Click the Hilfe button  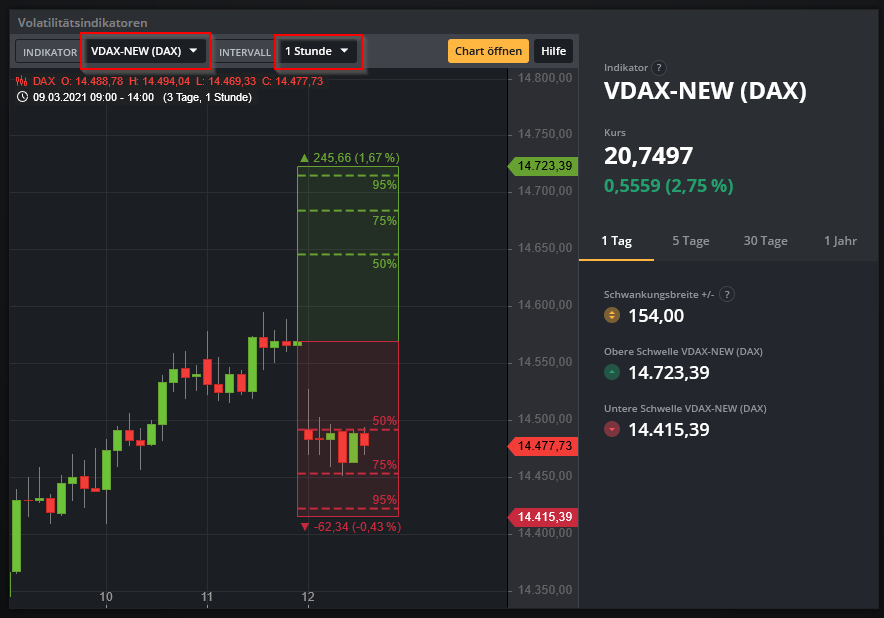pyautogui.click(x=553, y=51)
